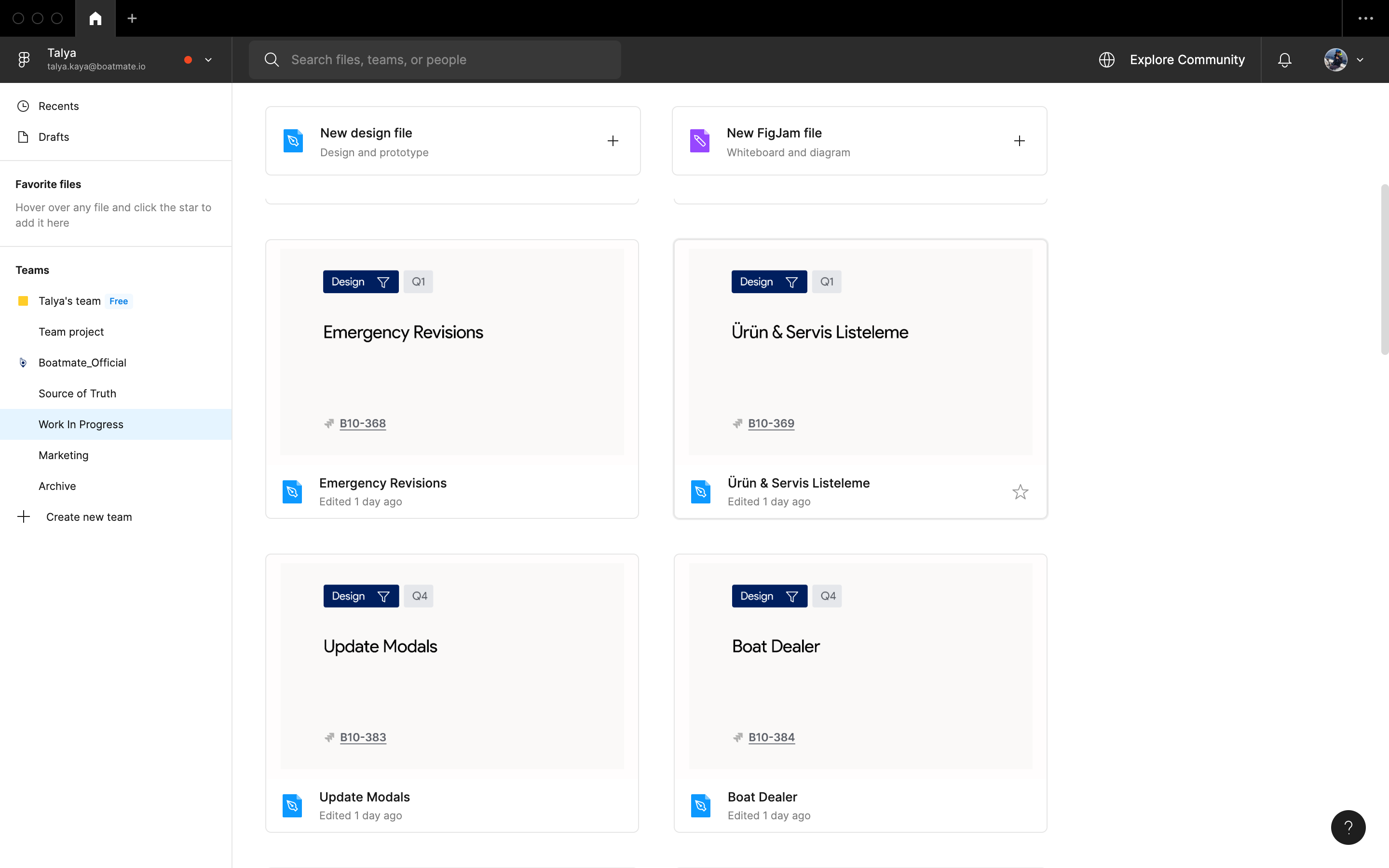Open the Marketing project
The width and height of the screenshot is (1389, 868).
(64, 455)
